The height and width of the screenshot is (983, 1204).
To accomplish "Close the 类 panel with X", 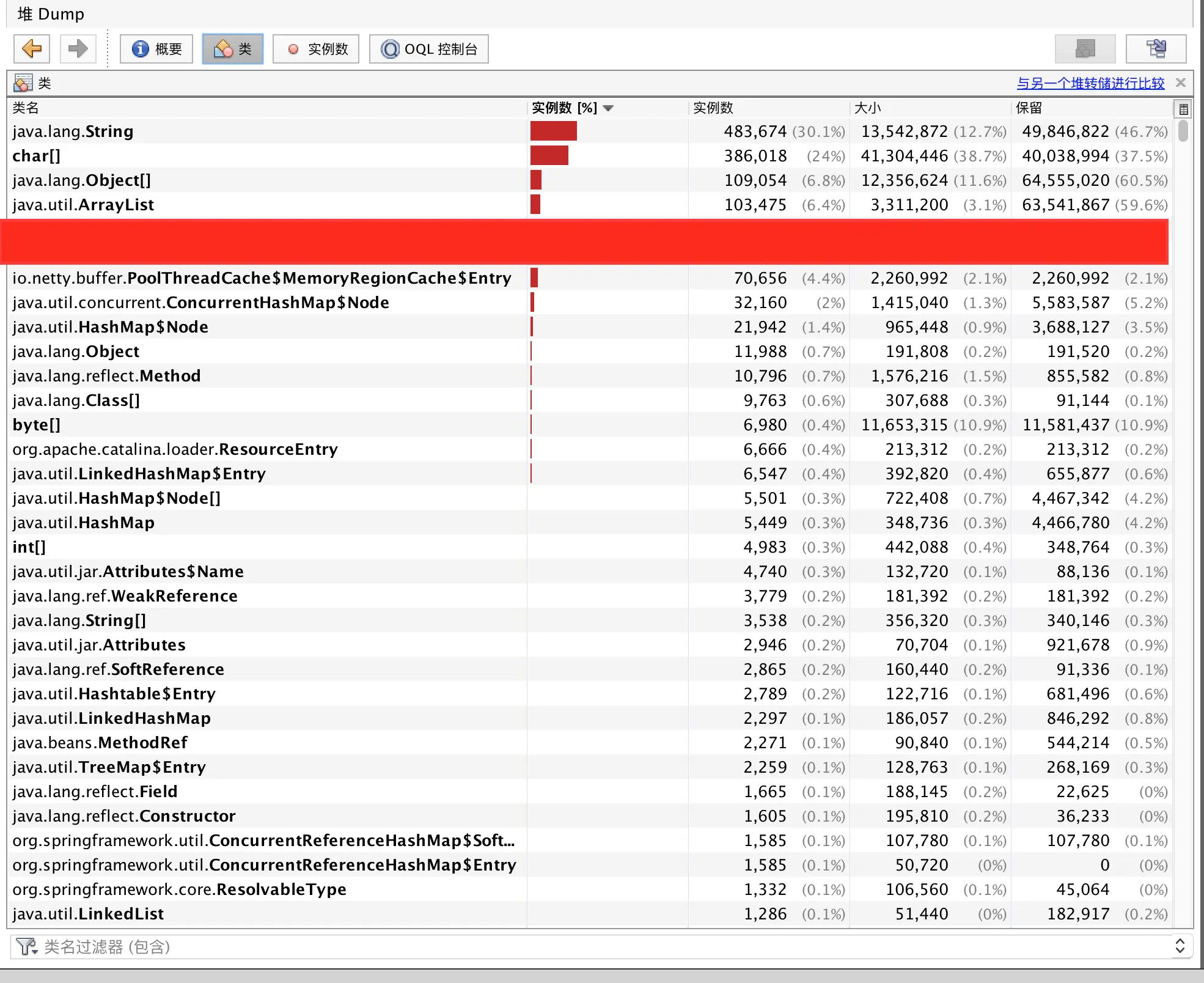I will (x=1181, y=83).
